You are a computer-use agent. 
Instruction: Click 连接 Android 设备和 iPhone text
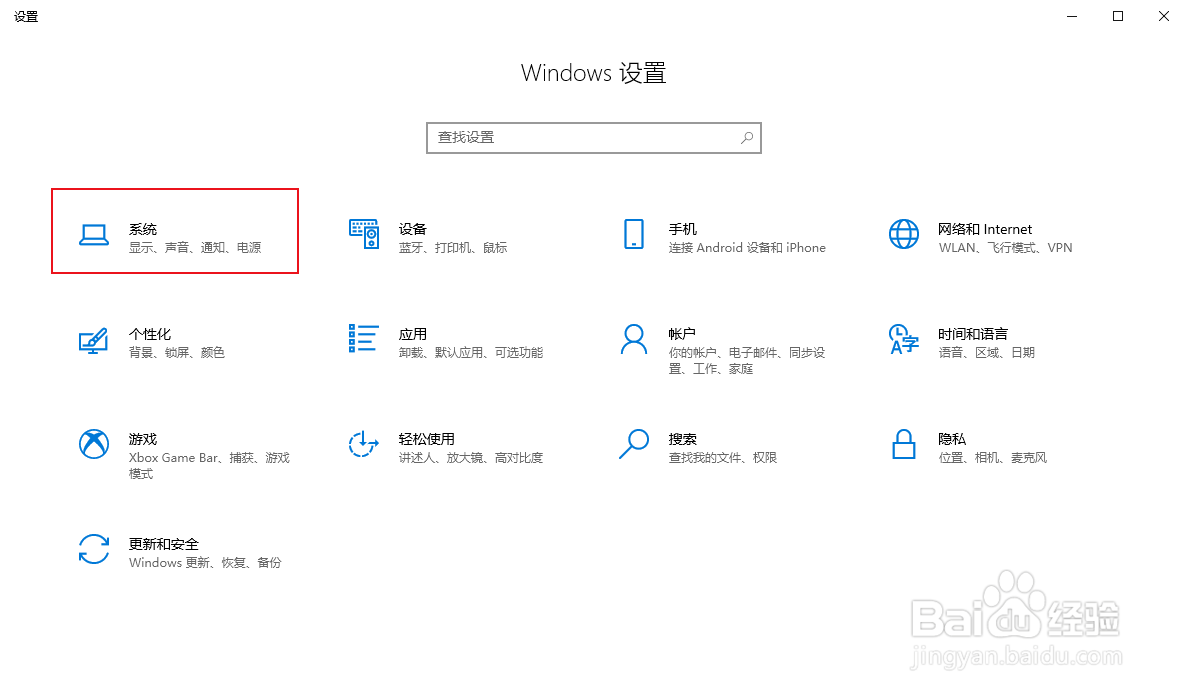pyautogui.click(x=747, y=247)
